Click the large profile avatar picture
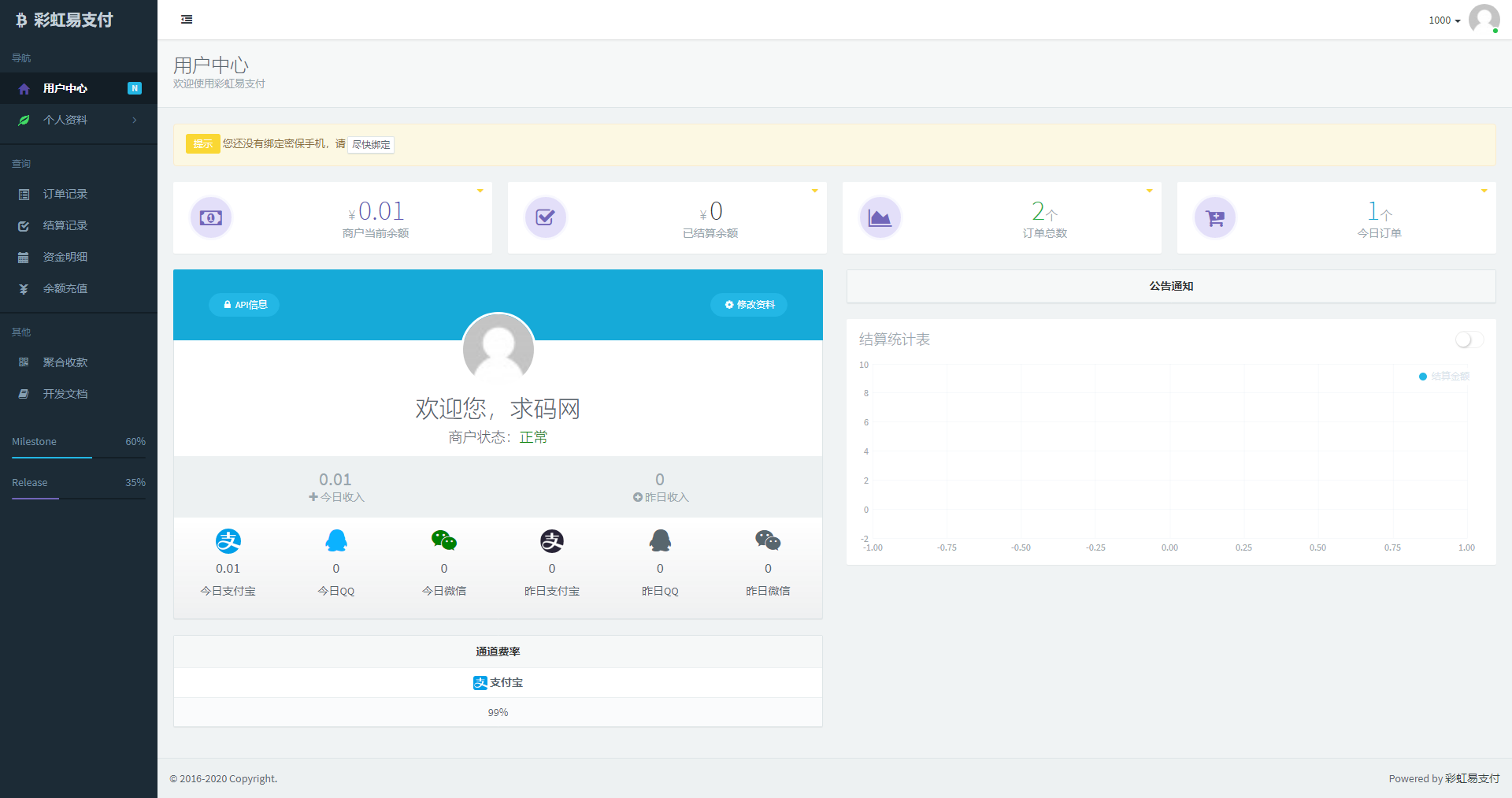 [x=498, y=348]
